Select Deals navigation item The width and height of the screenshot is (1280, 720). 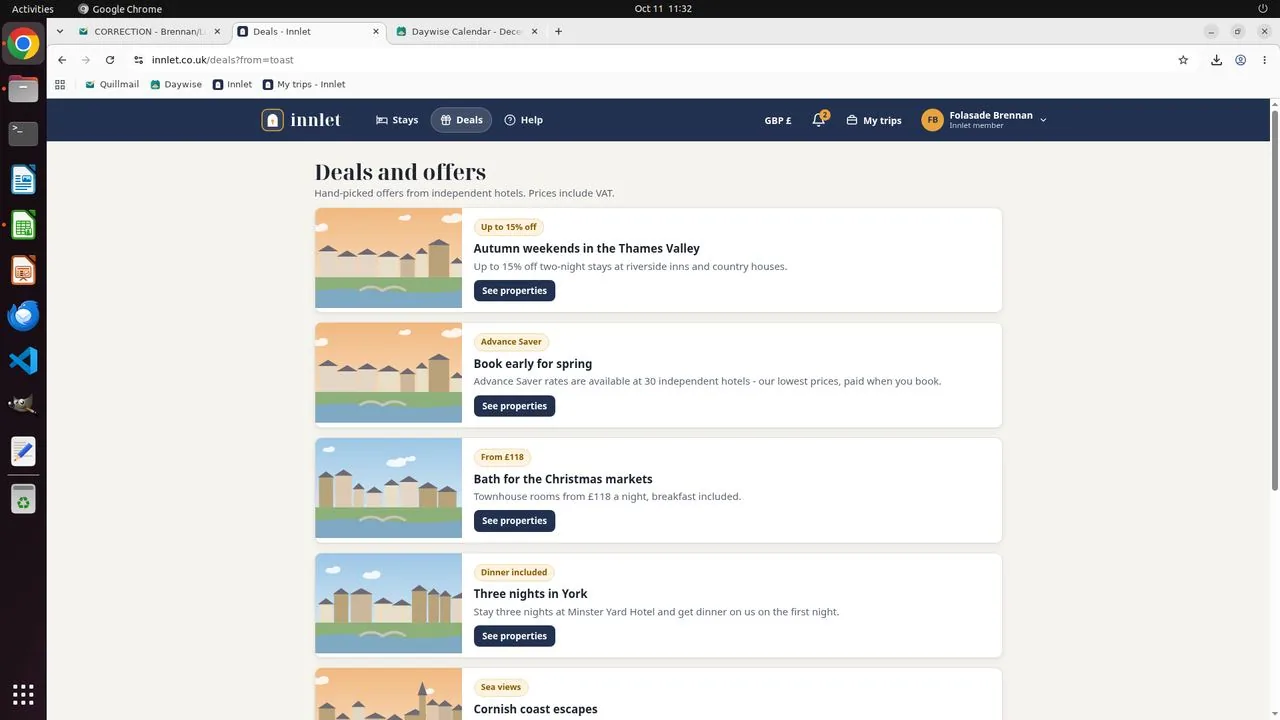pyautogui.click(x=461, y=120)
